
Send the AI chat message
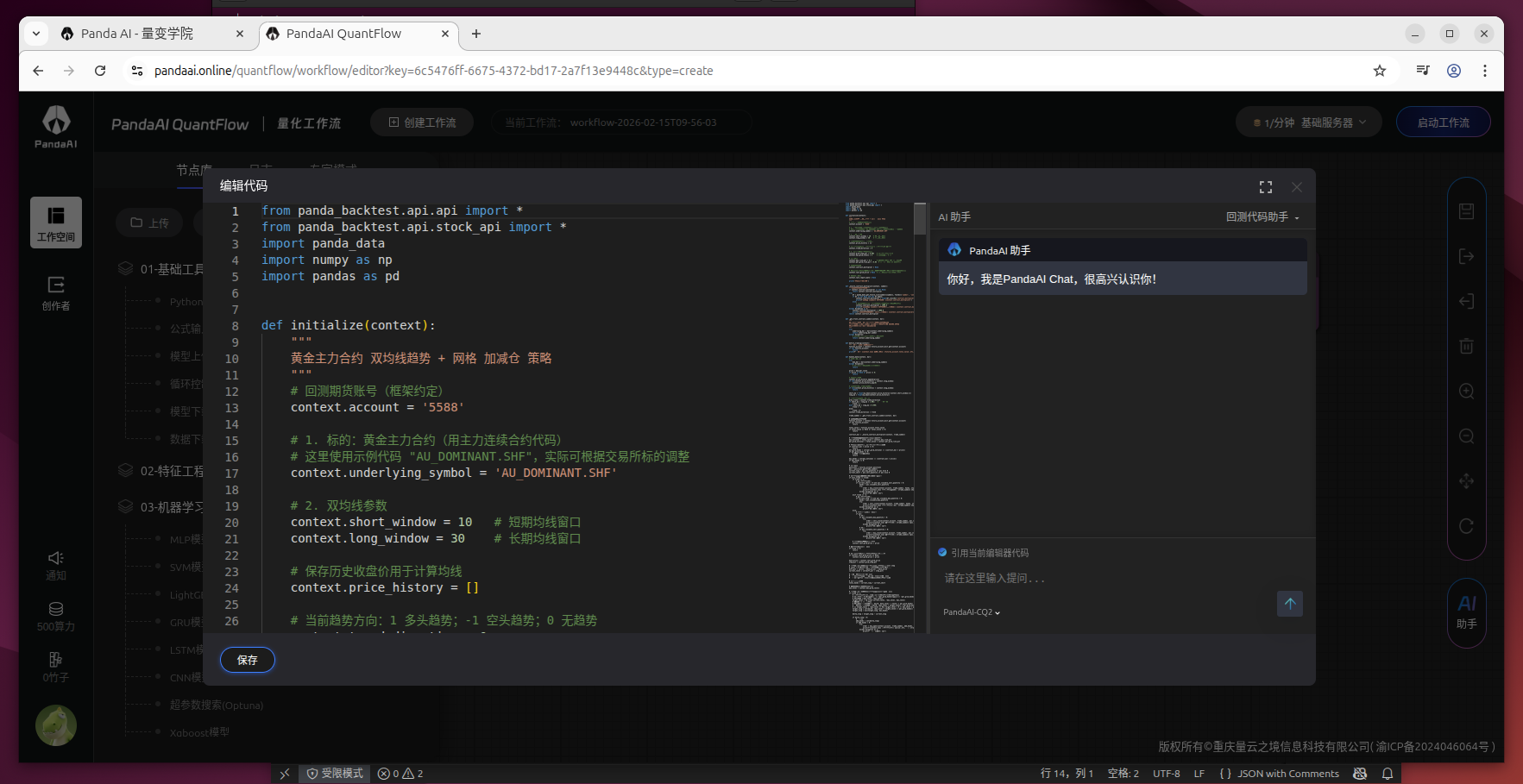[x=1290, y=604]
